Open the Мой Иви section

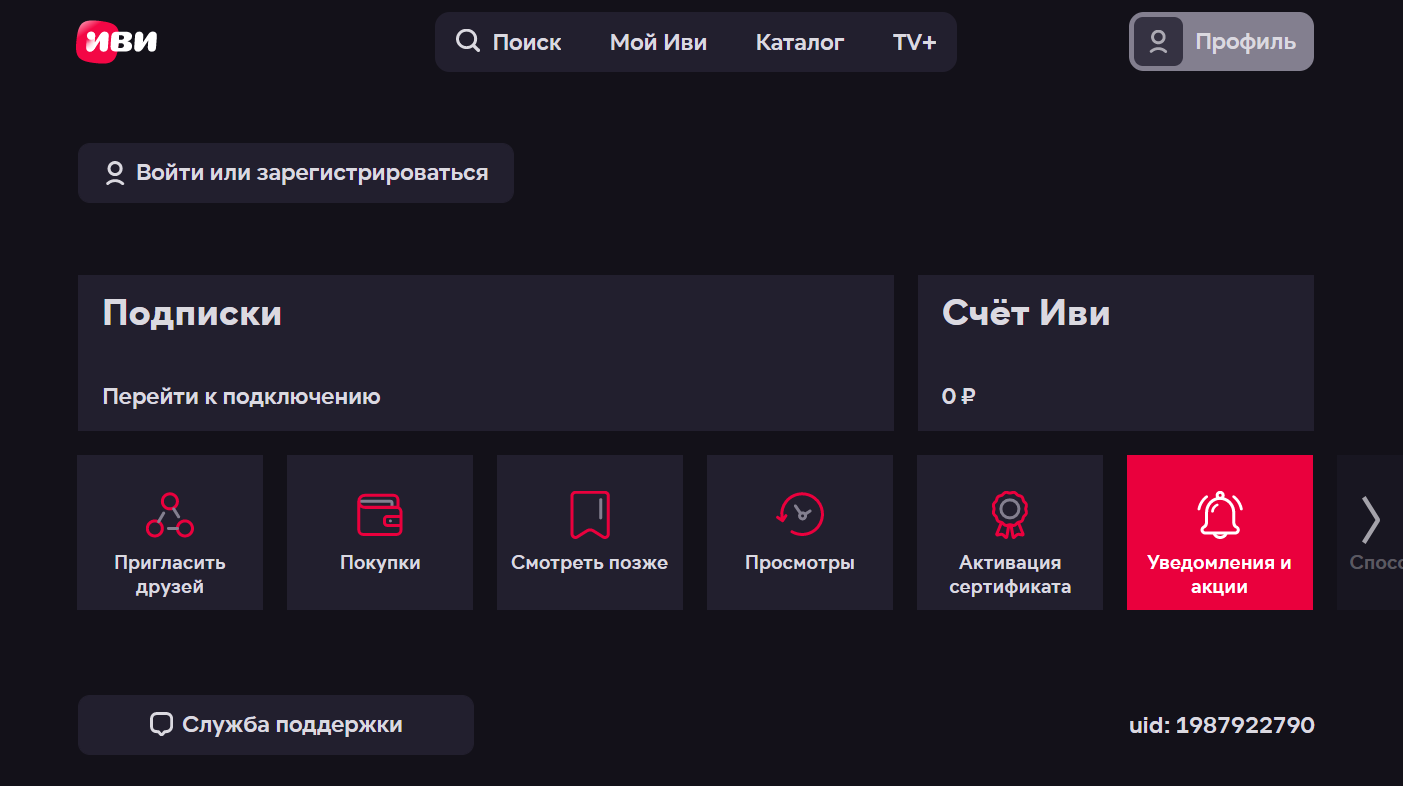tap(658, 42)
